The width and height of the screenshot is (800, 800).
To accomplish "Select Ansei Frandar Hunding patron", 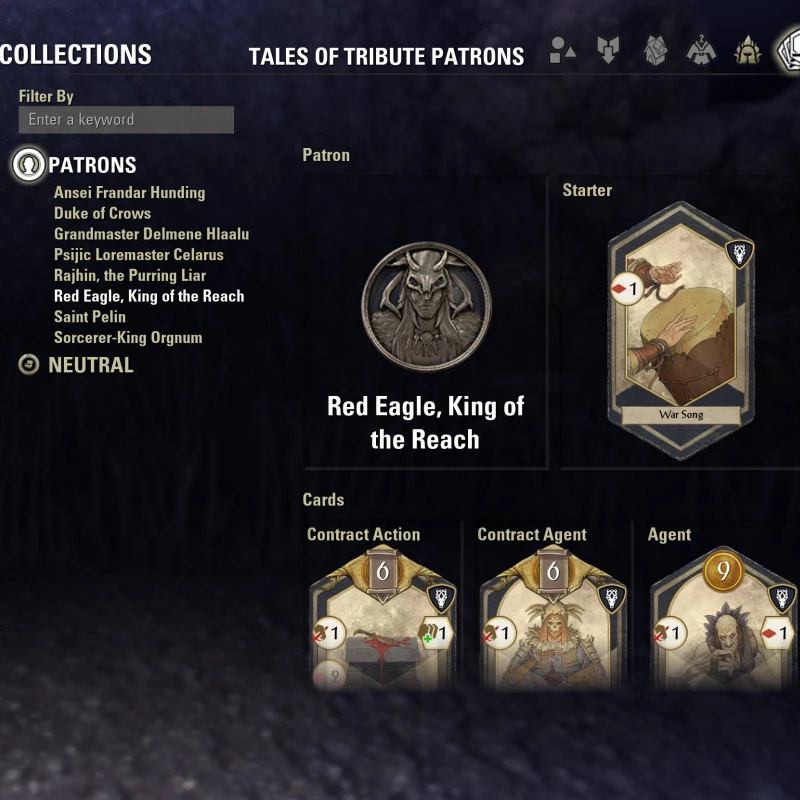I will click(x=130, y=193).
